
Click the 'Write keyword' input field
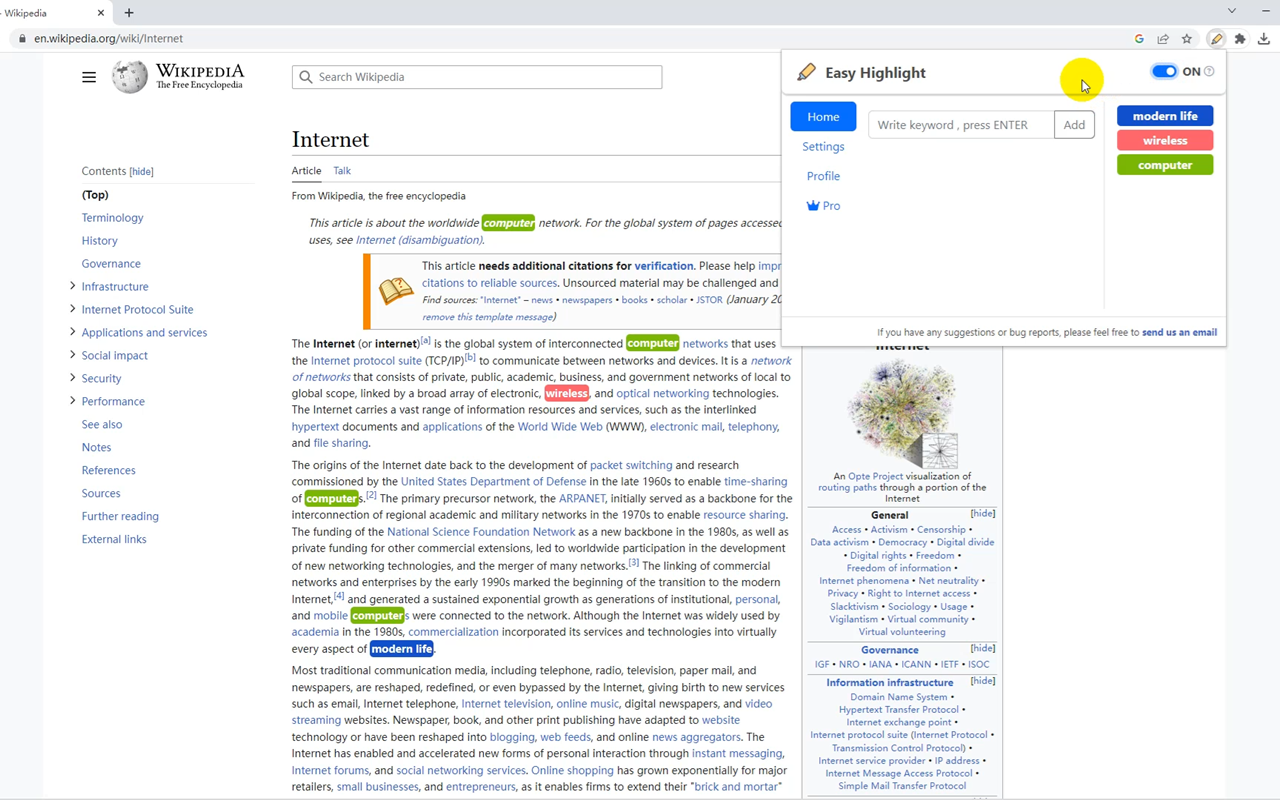tap(960, 125)
